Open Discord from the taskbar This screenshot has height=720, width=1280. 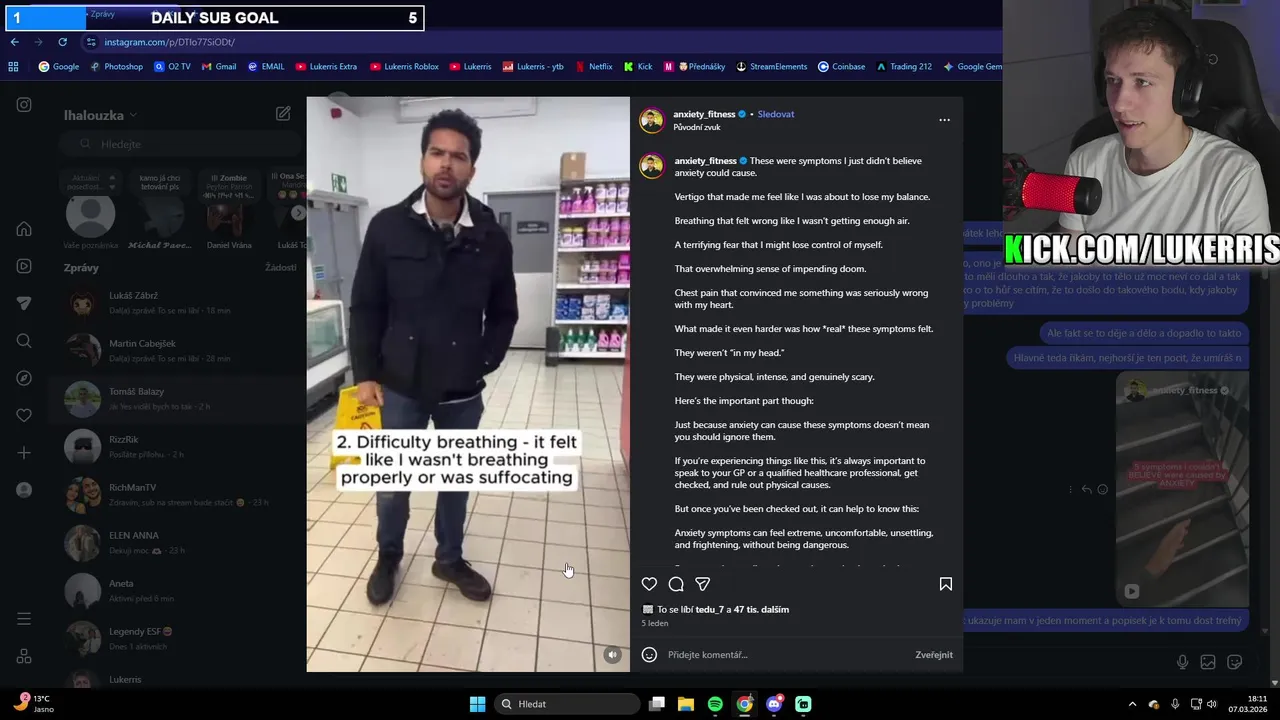(773, 704)
